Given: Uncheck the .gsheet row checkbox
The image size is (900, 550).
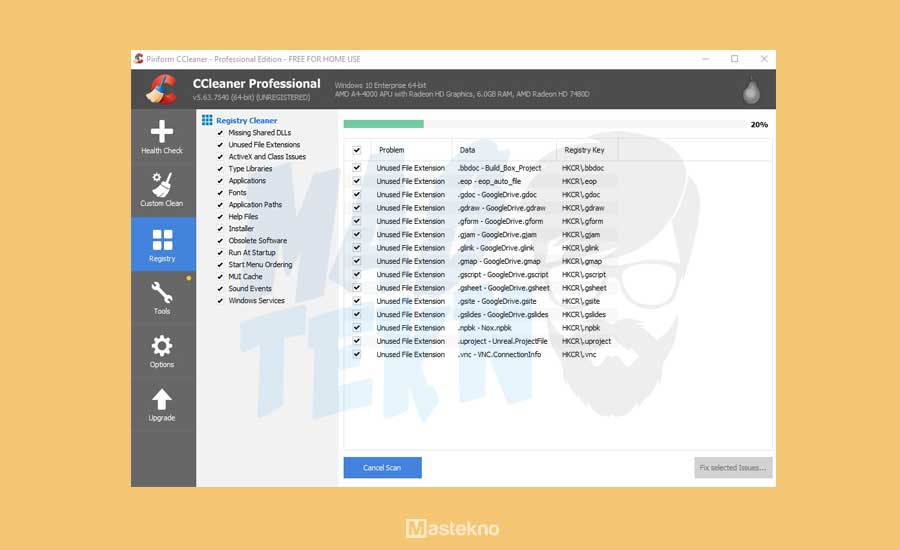Looking at the screenshot, I should (357, 287).
